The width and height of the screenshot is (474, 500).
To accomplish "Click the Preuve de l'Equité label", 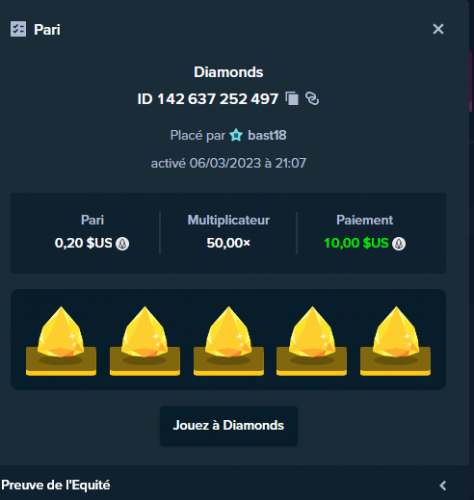I will tap(56, 485).
